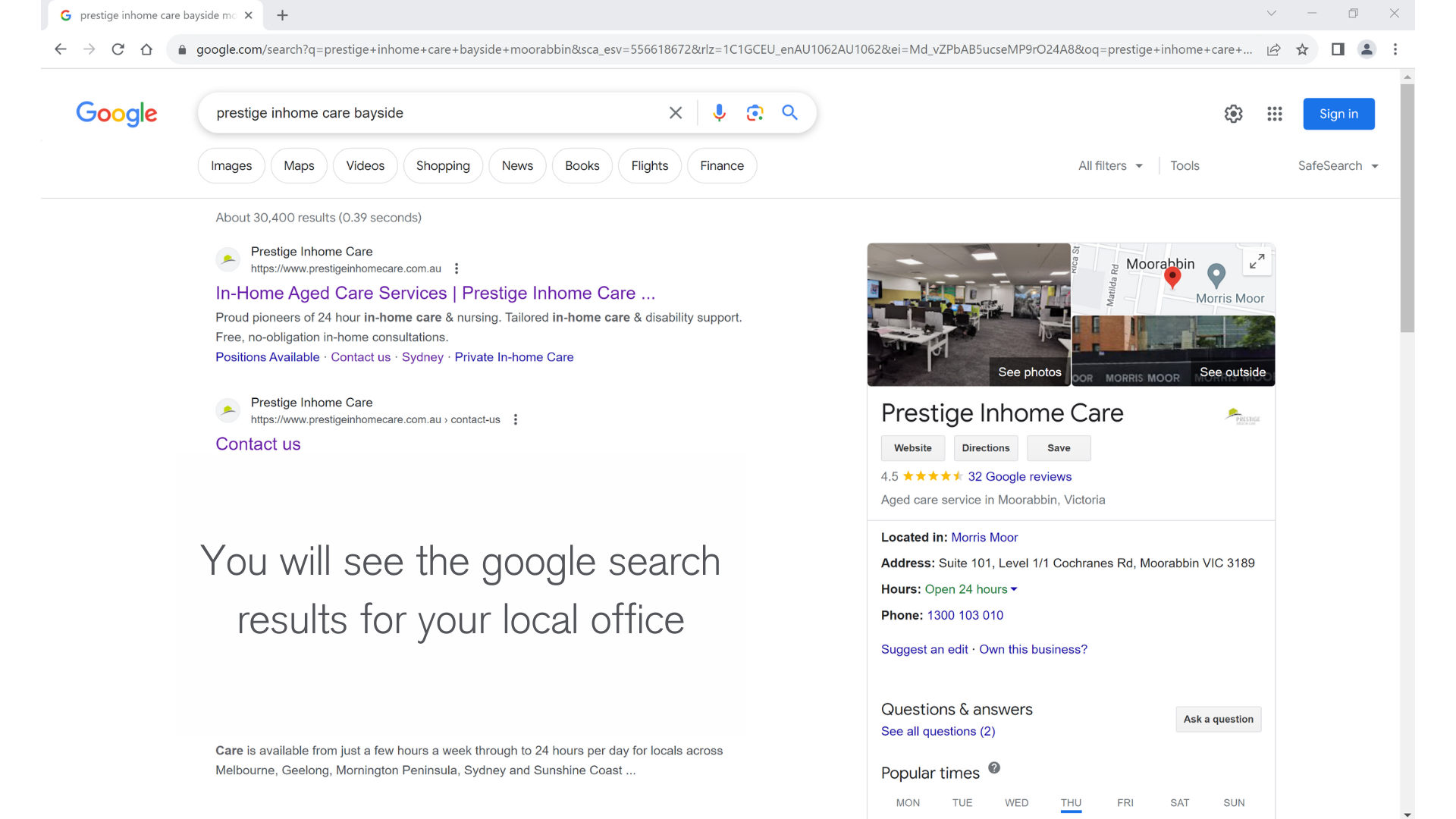Click Own this business?
This screenshot has width=1456, height=819.
1033,649
